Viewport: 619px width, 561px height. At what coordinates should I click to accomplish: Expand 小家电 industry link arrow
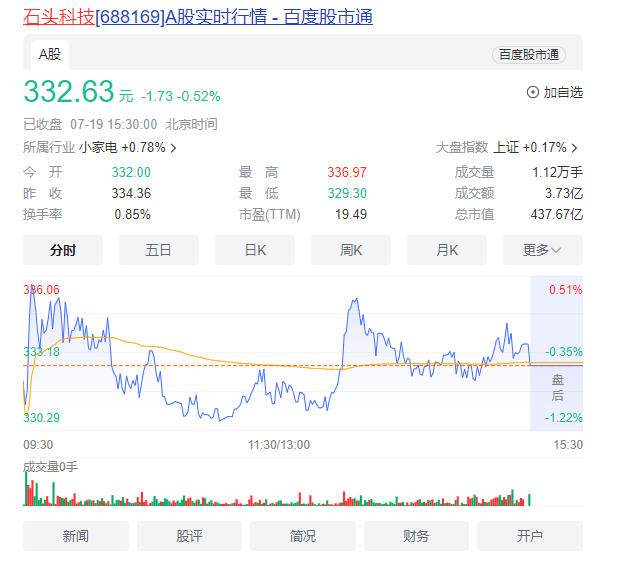tap(173, 148)
